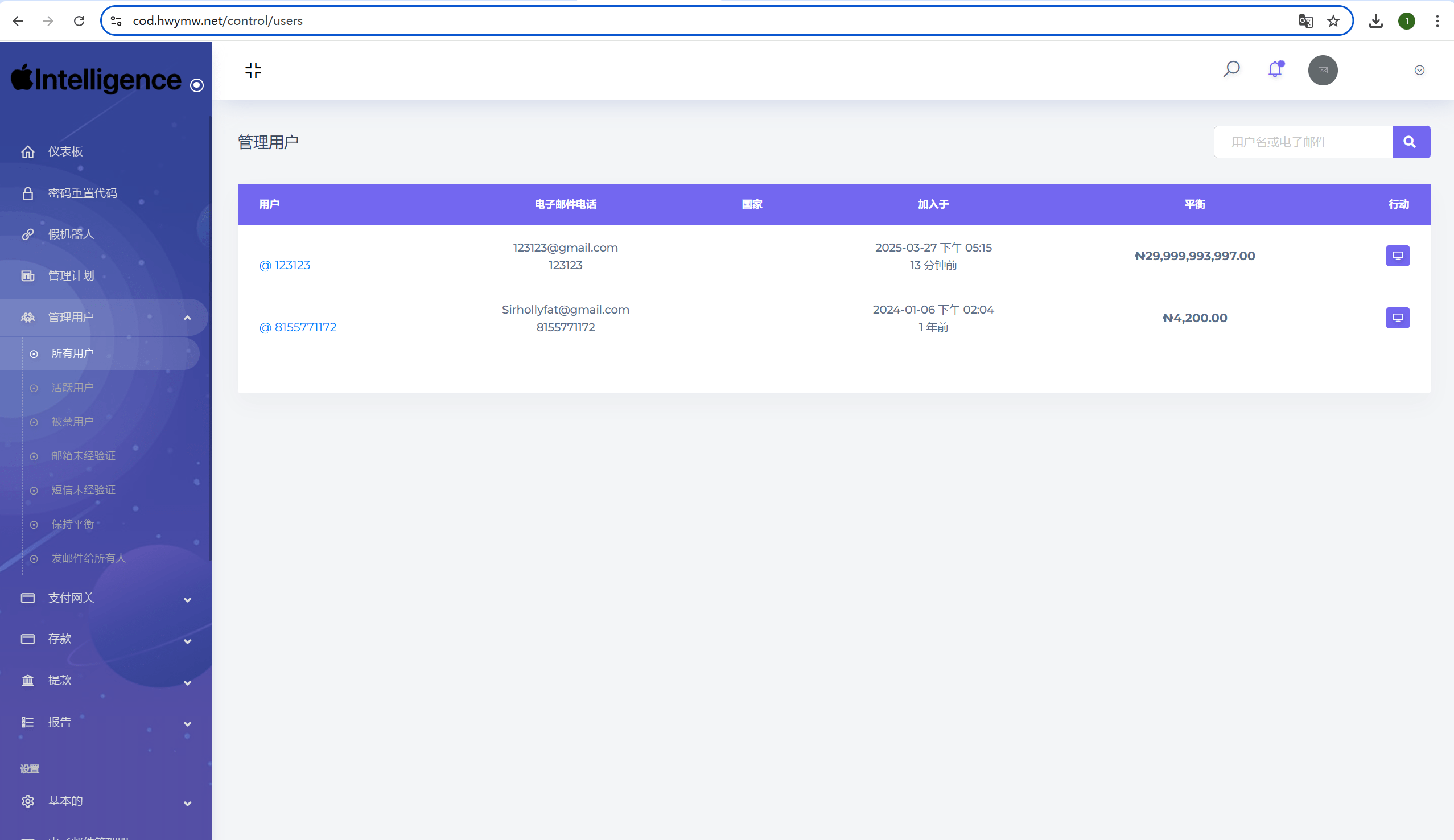This screenshot has width=1454, height=840.
Task: Click the Google Translate icon in address bar
Action: [x=1305, y=22]
